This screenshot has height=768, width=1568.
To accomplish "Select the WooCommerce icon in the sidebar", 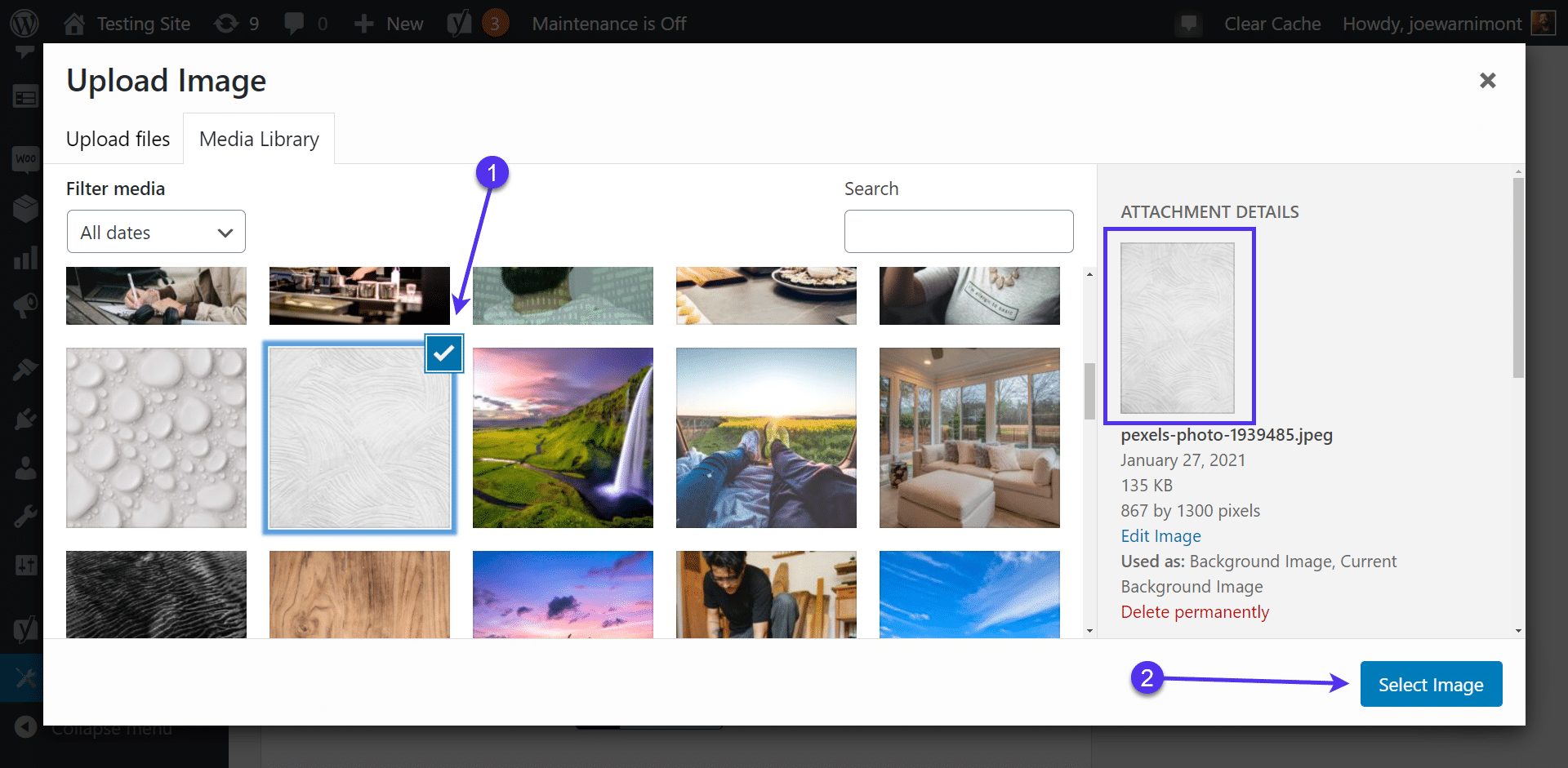I will [x=24, y=160].
